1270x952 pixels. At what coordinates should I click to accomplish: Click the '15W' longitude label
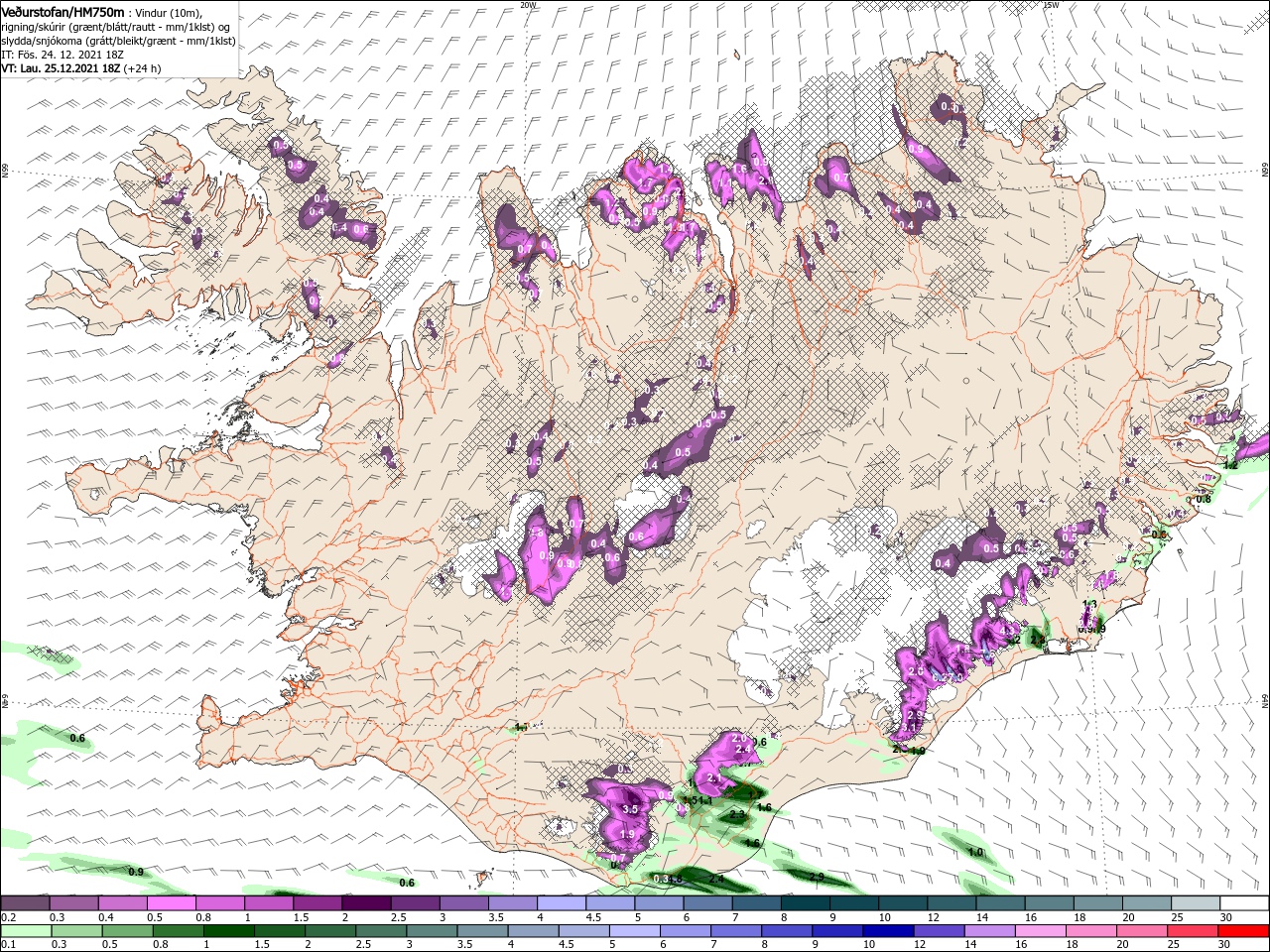pyautogui.click(x=1052, y=4)
